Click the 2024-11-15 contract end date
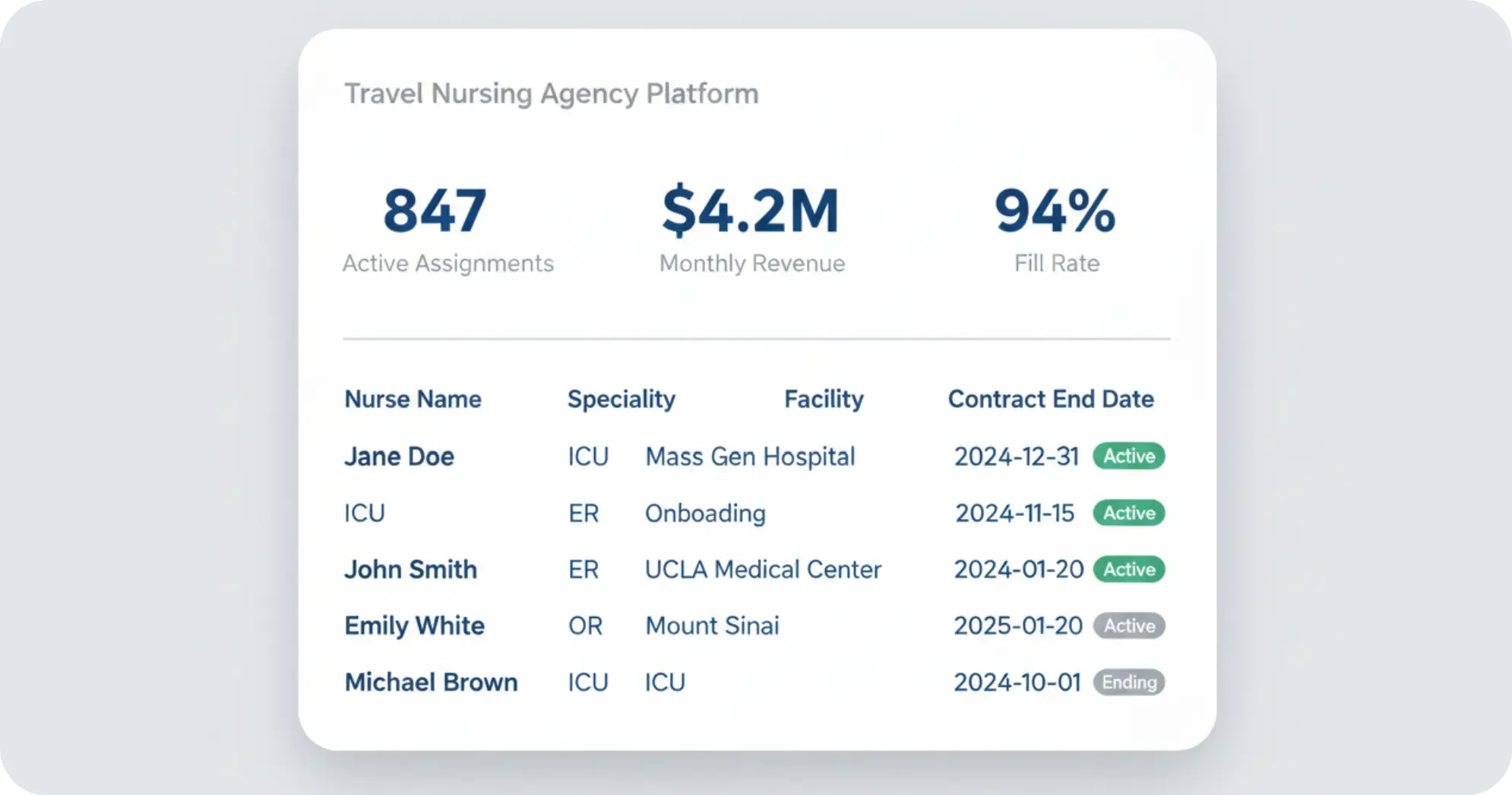The height and width of the screenshot is (795, 1512). 1015,513
